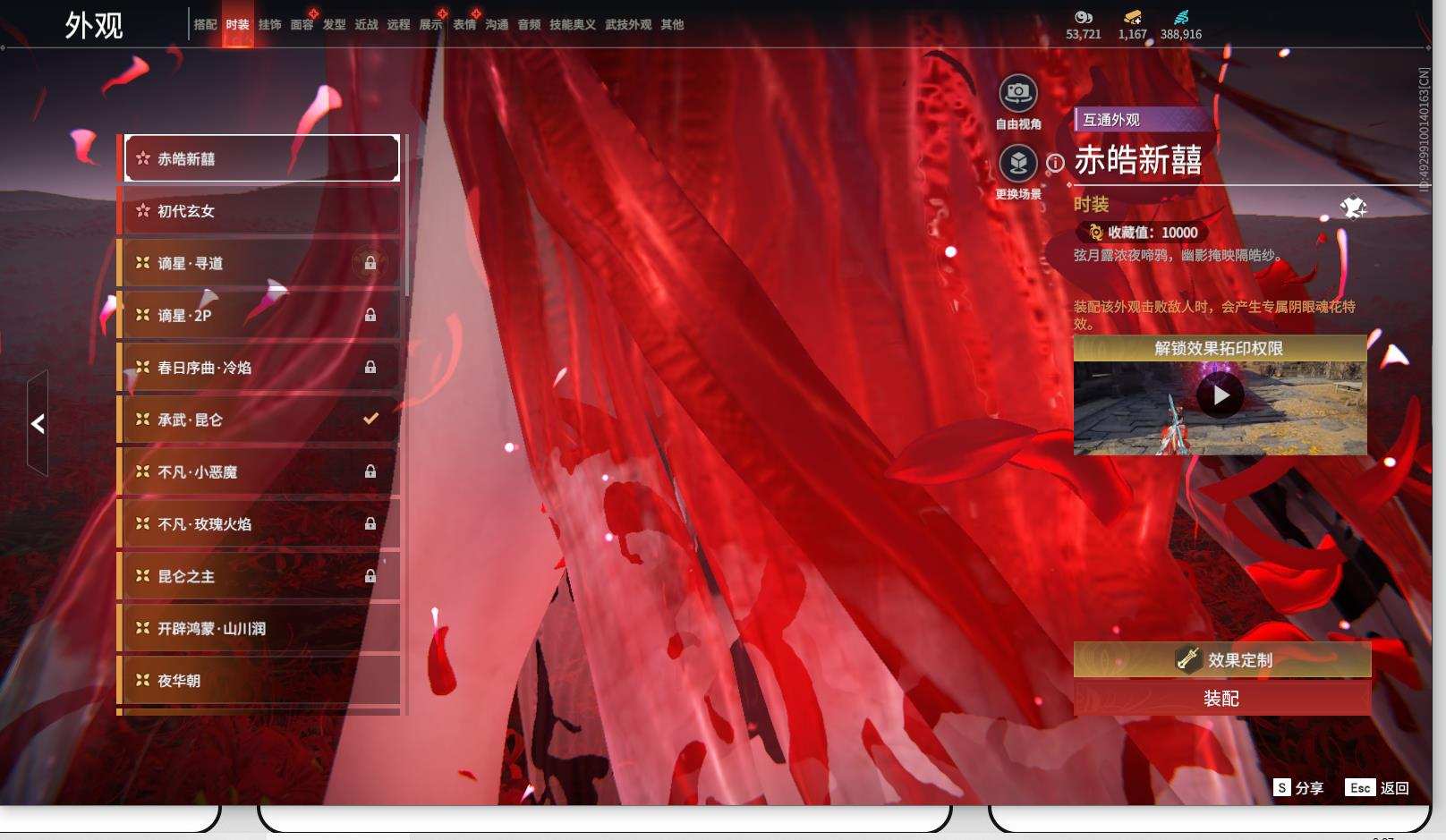
Task: Select the 滴星·寻道 outfit
Action: [259, 263]
